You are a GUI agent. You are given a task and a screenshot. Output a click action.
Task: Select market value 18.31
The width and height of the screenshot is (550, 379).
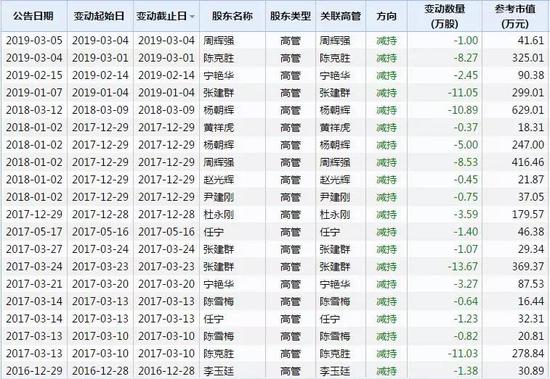531,127
